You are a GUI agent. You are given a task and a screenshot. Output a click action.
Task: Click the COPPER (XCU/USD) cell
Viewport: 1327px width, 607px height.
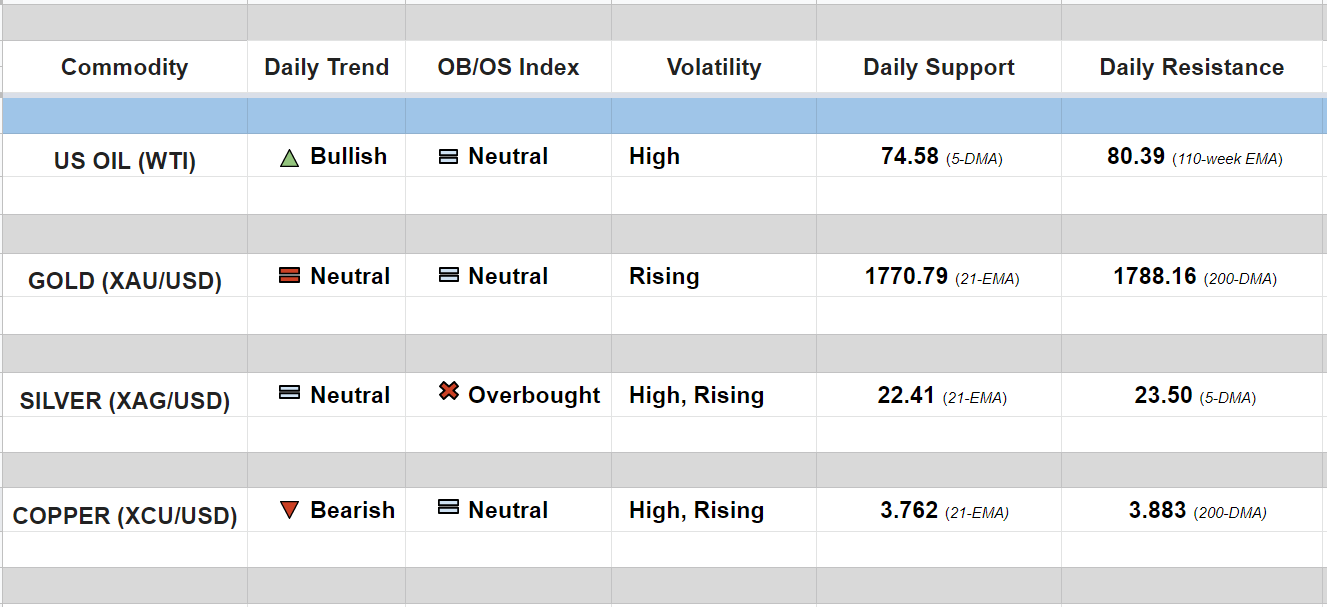point(125,517)
